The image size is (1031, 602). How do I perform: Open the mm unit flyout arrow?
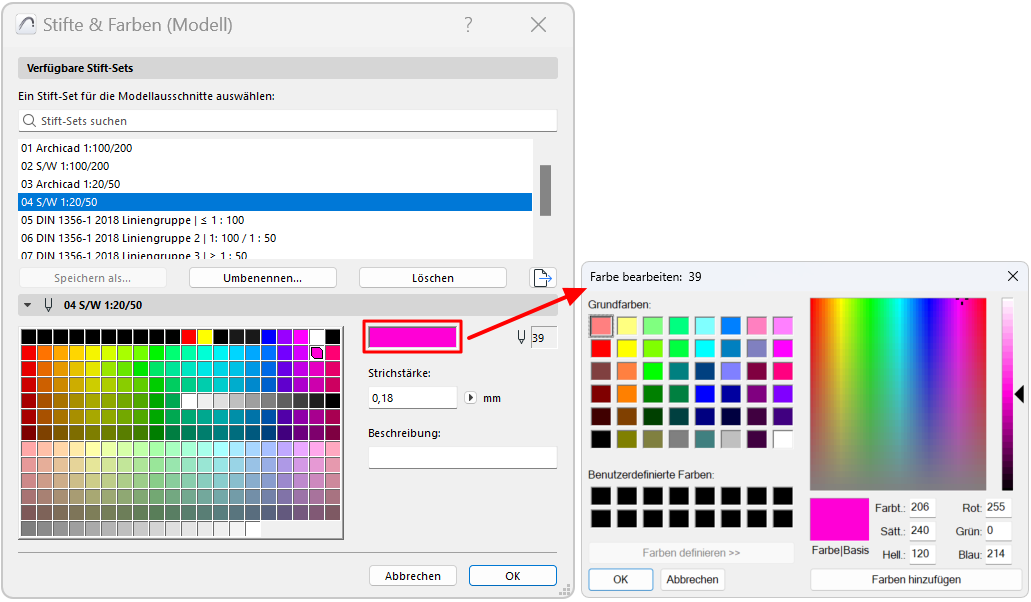point(471,397)
